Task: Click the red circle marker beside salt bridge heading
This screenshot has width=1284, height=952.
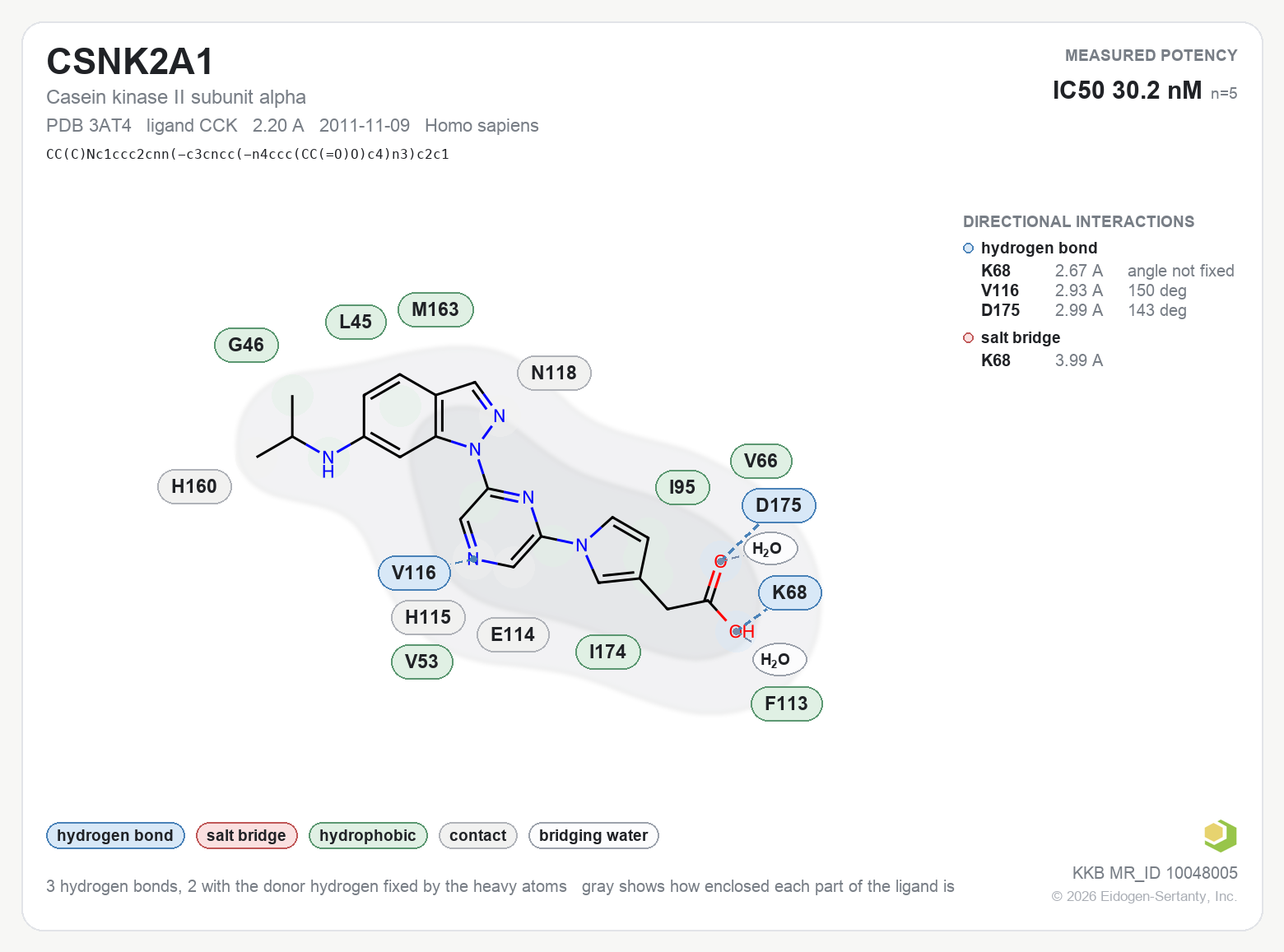Action: click(x=969, y=338)
